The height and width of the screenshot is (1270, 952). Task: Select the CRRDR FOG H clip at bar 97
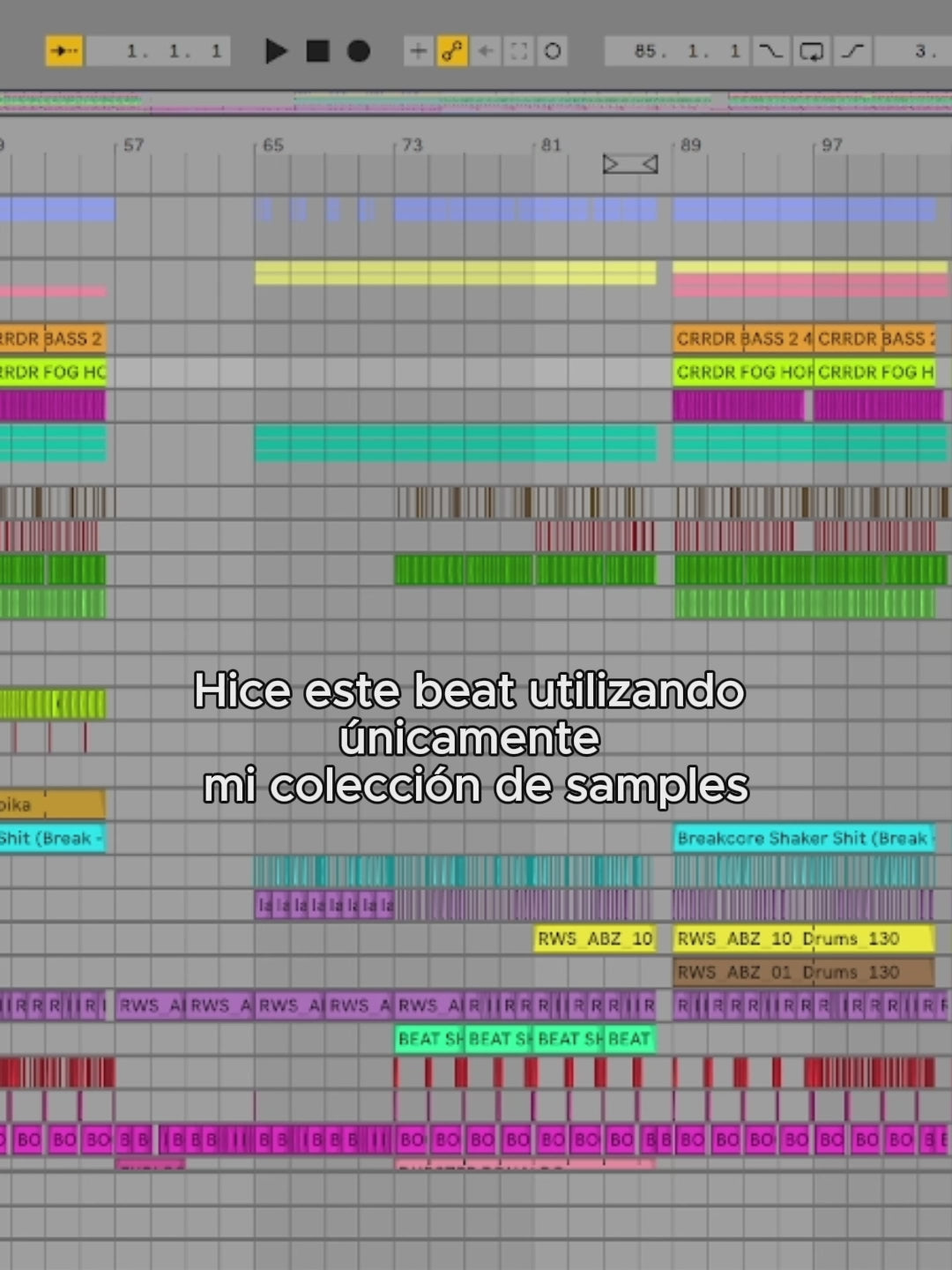click(x=874, y=372)
